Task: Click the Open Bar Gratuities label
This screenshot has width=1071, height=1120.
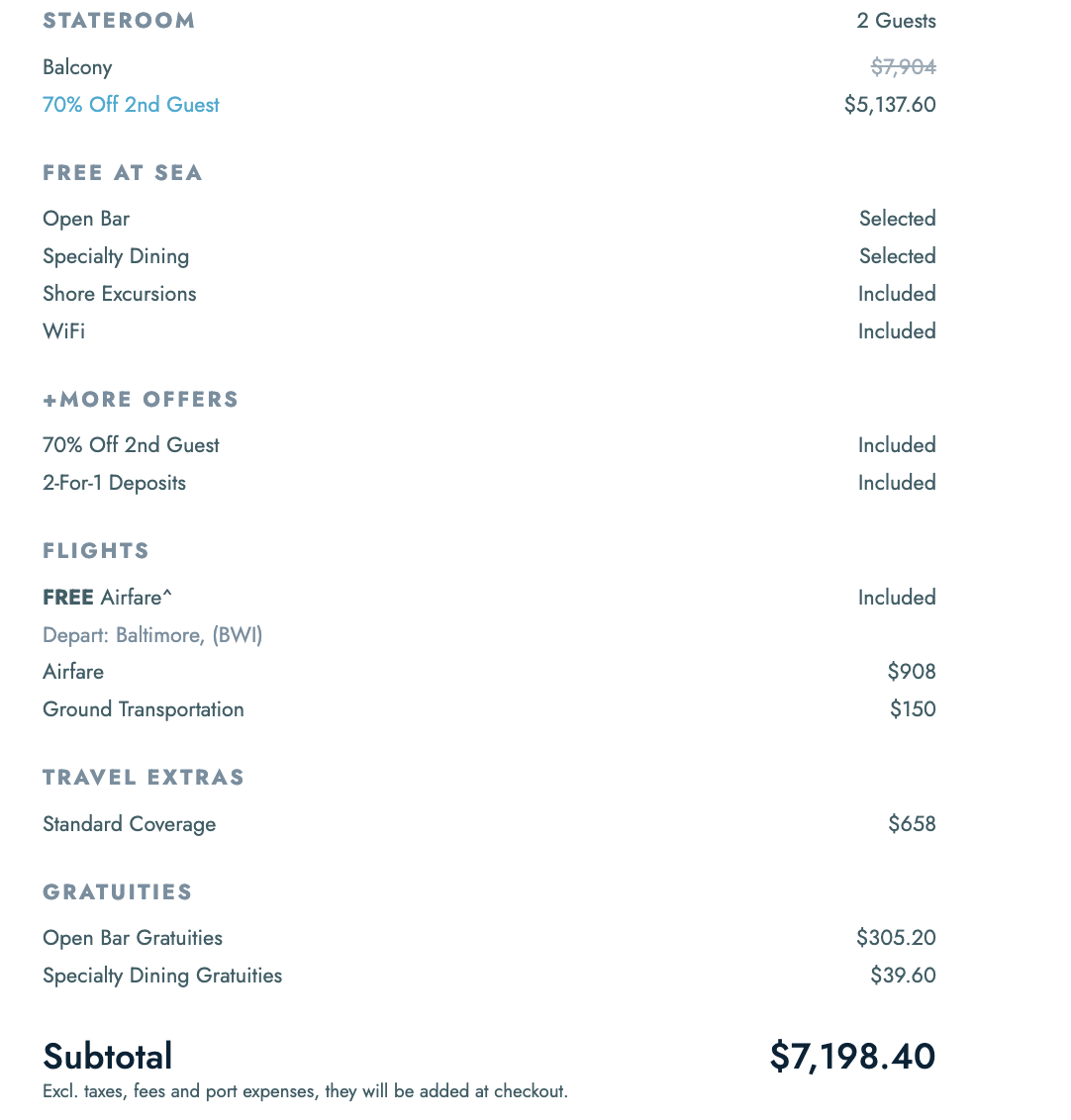Action: [x=133, y=938]
